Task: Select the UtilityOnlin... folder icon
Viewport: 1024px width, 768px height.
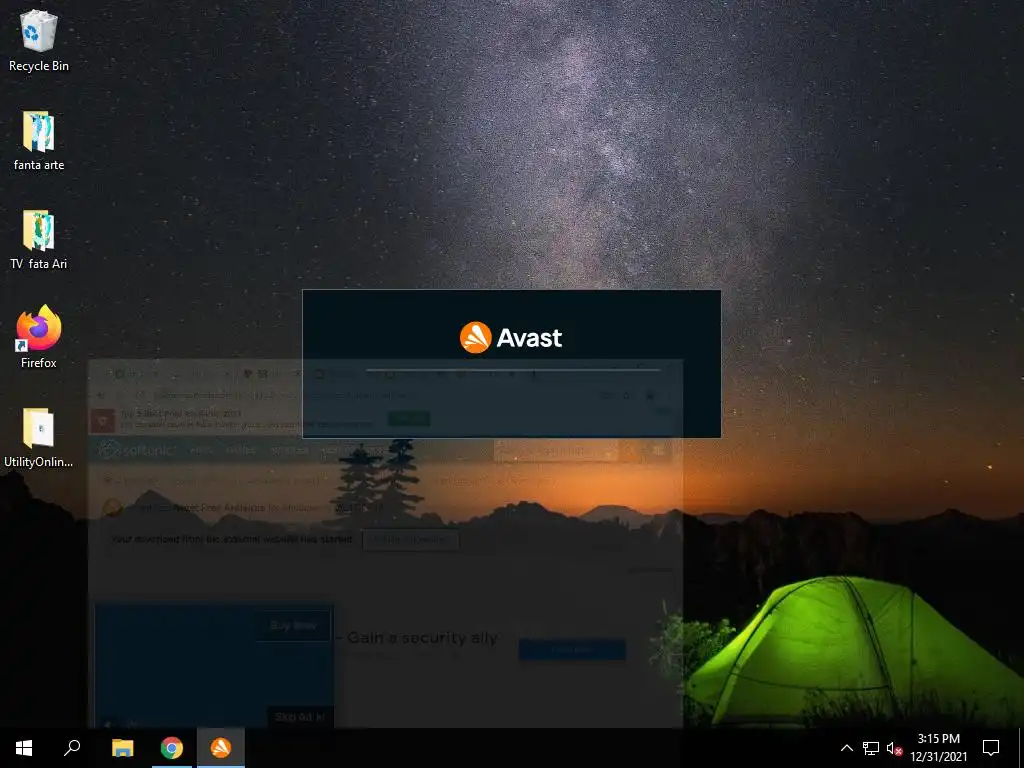Action: coord(39,438)
